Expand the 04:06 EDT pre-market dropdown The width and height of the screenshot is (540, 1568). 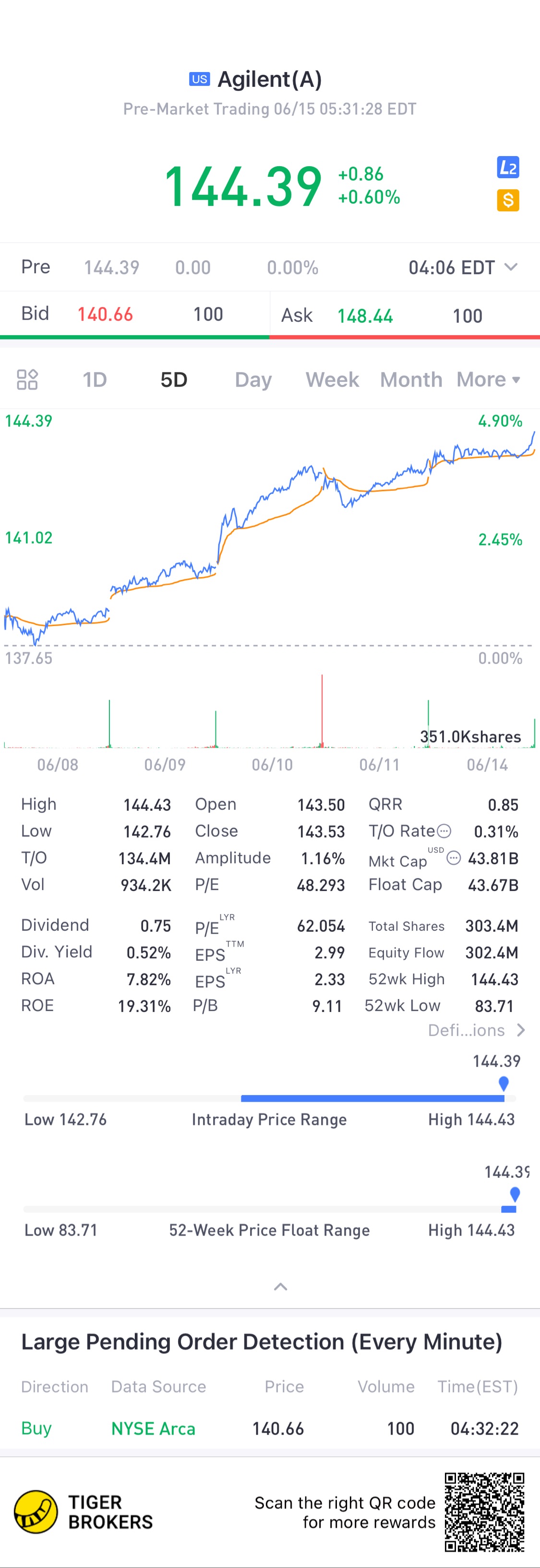pyautogui.click(x=511, y=267)
